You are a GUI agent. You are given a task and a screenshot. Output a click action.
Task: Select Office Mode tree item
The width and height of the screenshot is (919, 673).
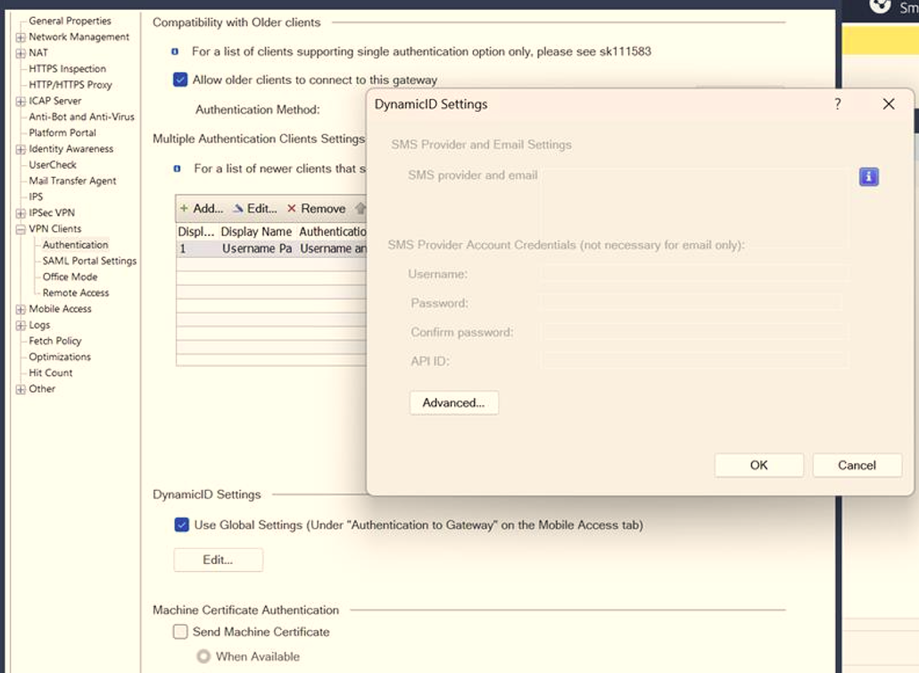coord(70,277)
